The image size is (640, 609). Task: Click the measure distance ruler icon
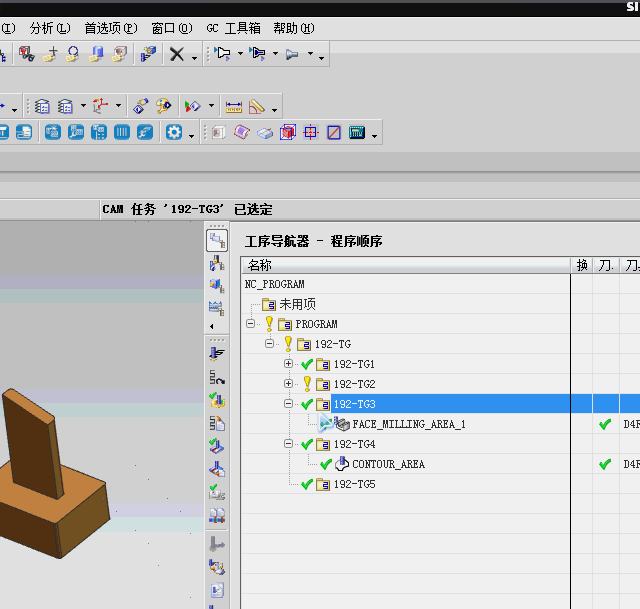click(233, 107)
